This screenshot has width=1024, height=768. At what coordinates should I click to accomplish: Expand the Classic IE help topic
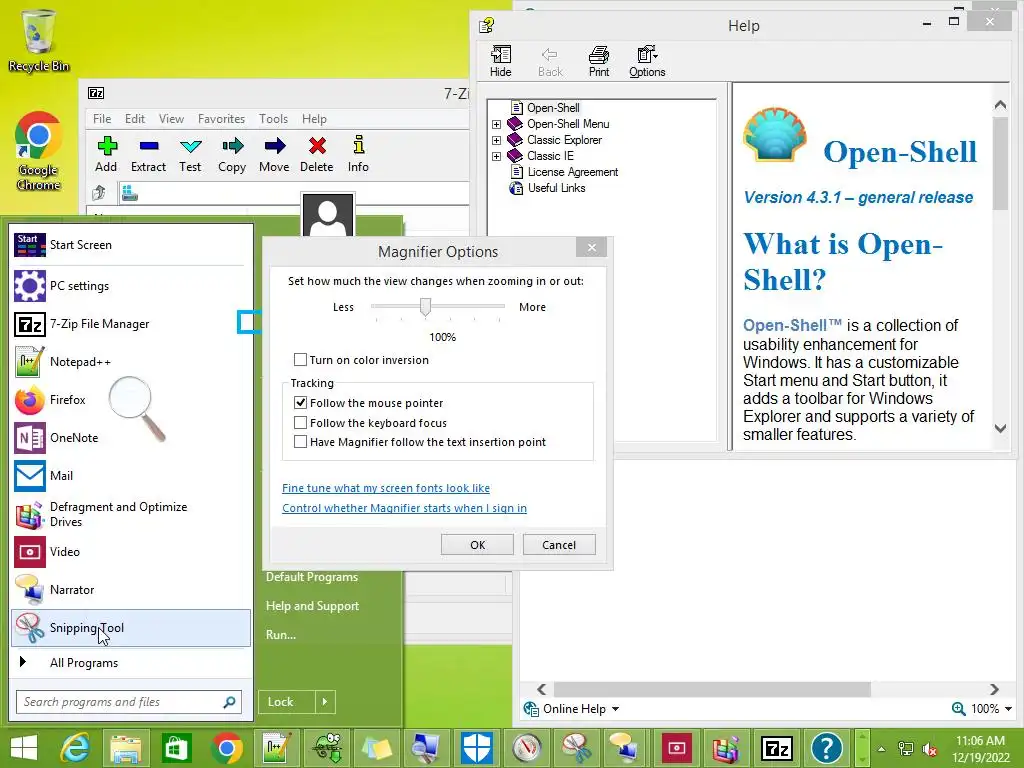point(496,156)
